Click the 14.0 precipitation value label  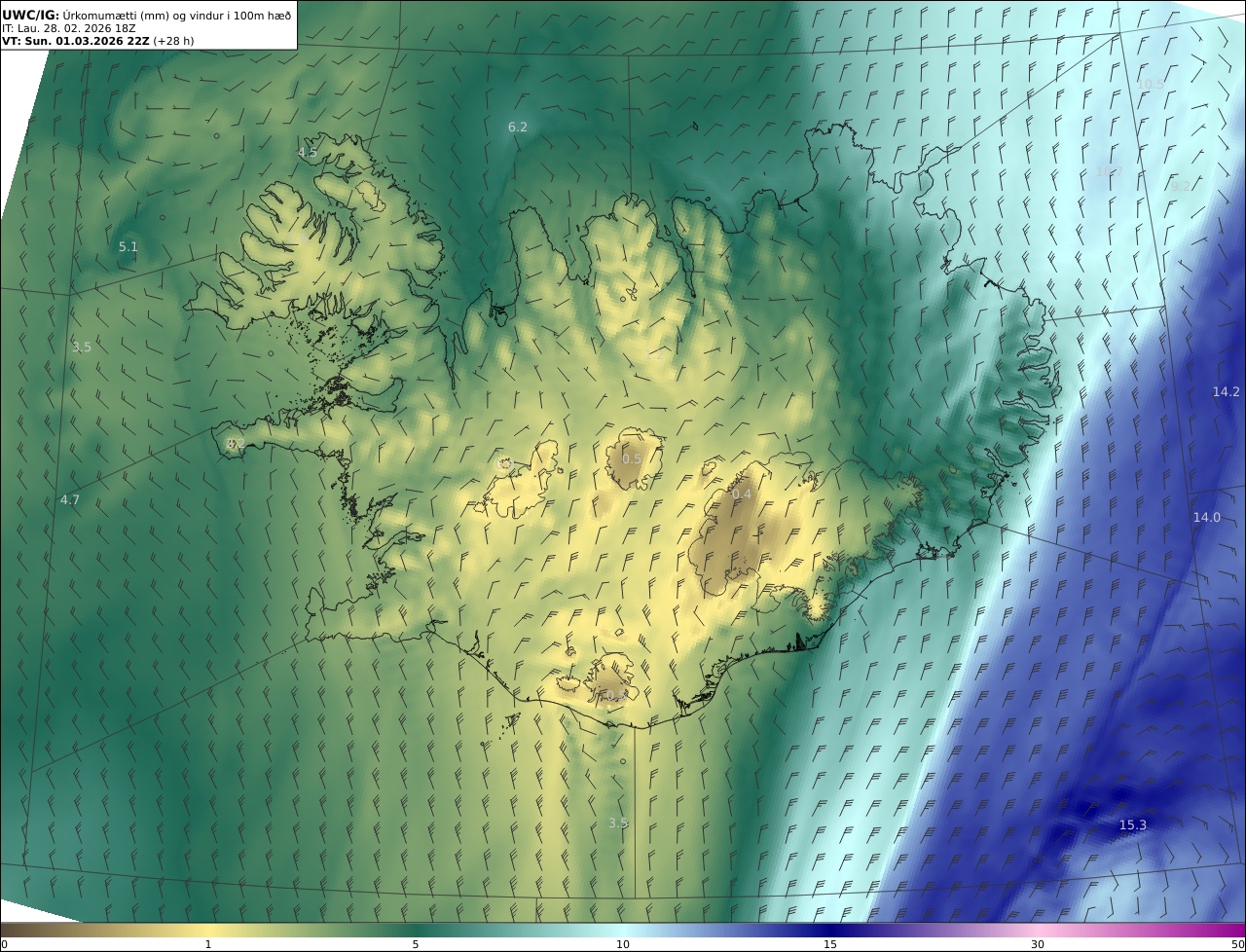point(1207,518)
